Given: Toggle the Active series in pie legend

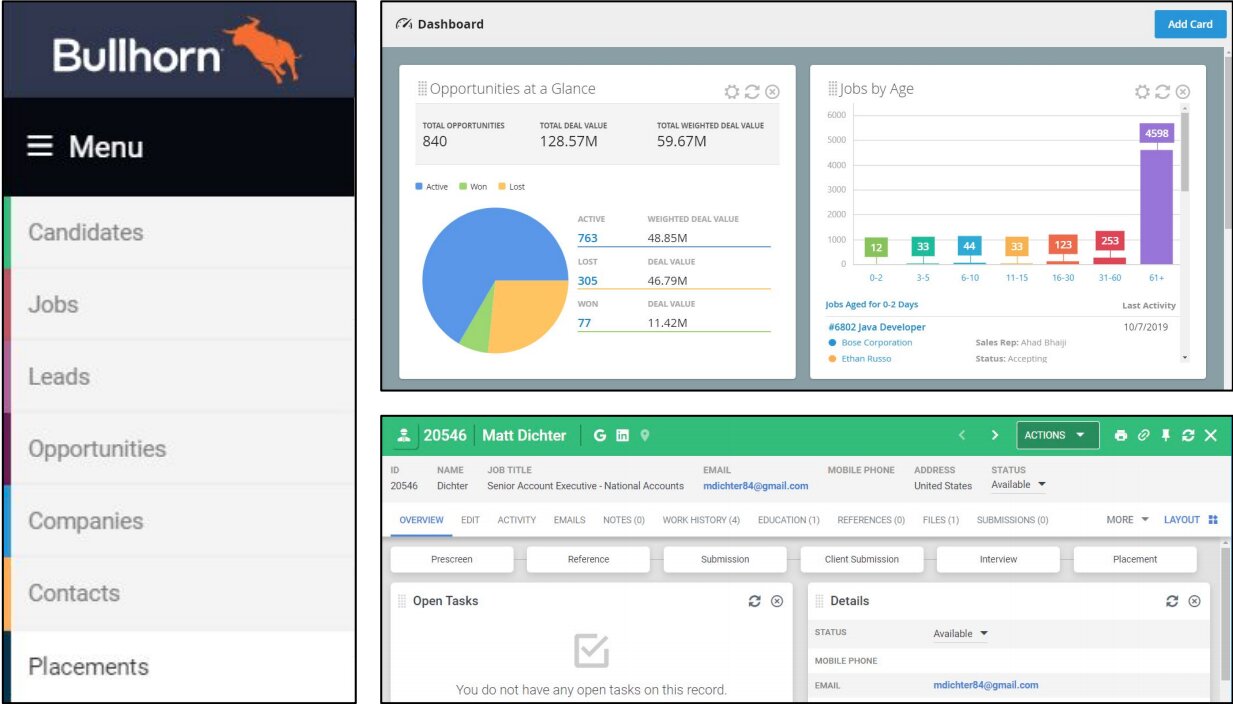Looking at the screenshot, I should coord(432,187).
